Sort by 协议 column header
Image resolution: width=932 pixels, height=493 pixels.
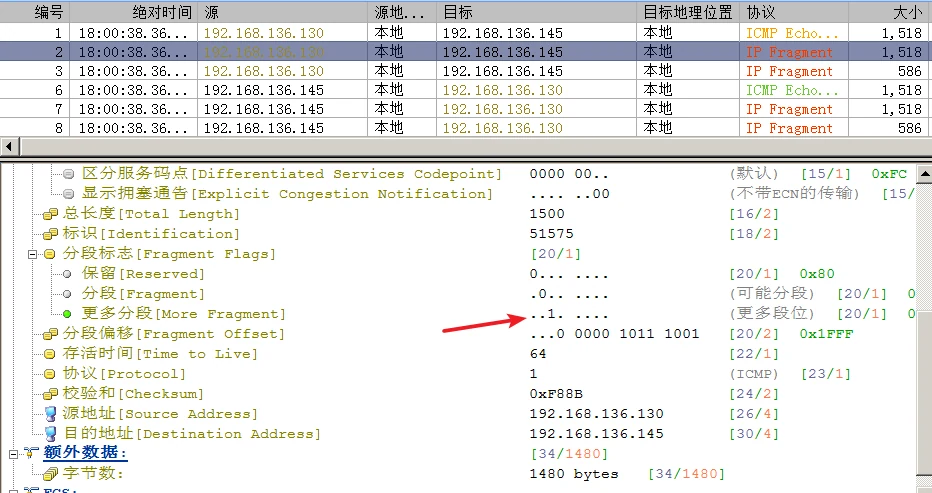coord(794,12)
